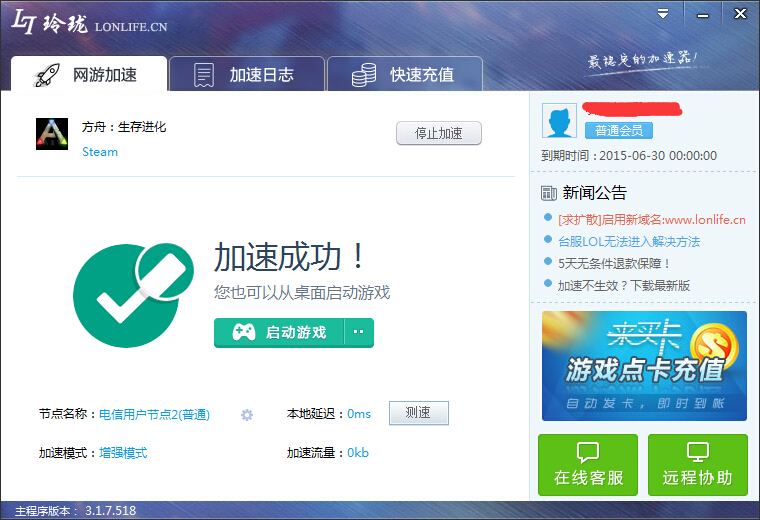Open 台服LOL无法进入解决方法 news link
The image size is (760, 520).
coord(629,241)
